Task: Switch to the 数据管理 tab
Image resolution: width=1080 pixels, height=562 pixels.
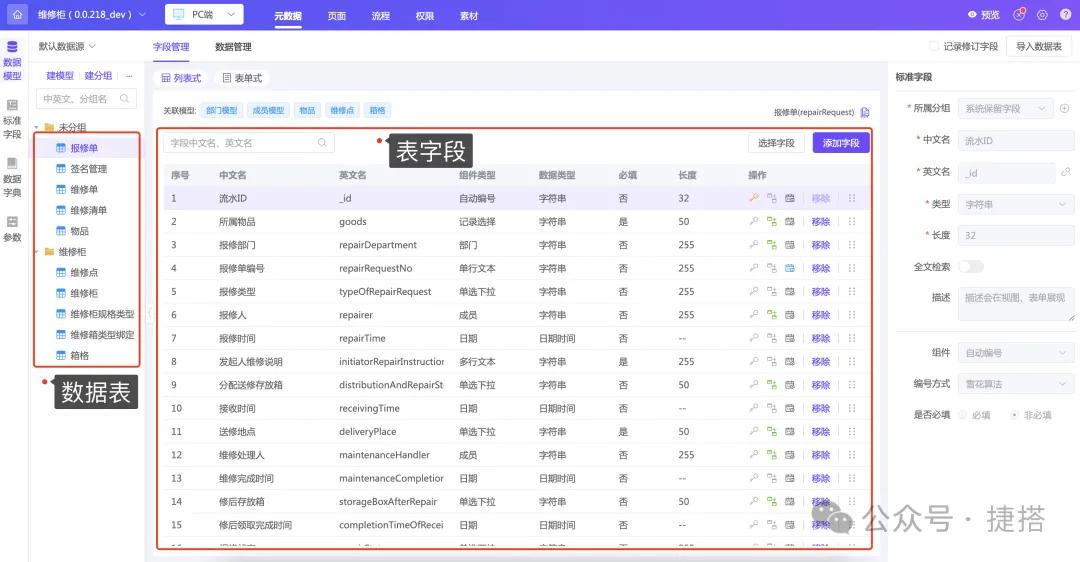Action: (233, 46)
